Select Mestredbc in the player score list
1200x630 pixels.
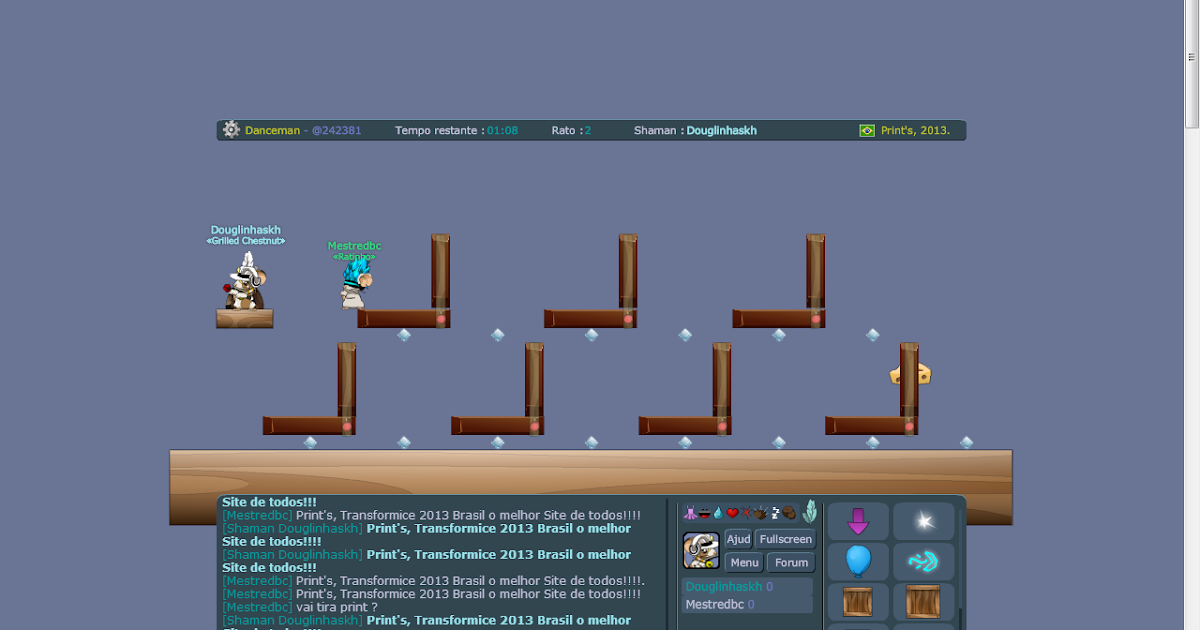coord(747,605)
